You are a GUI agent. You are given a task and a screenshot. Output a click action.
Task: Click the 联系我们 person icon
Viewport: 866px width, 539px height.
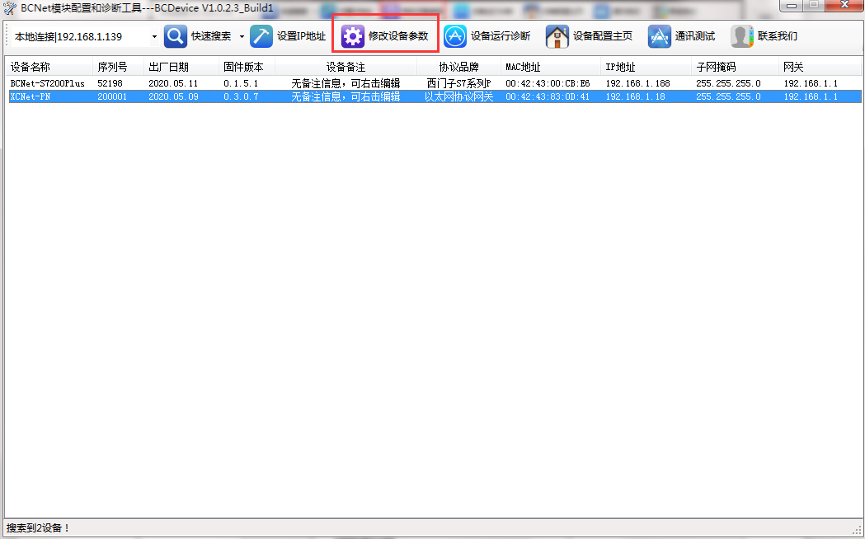(742, 36)
